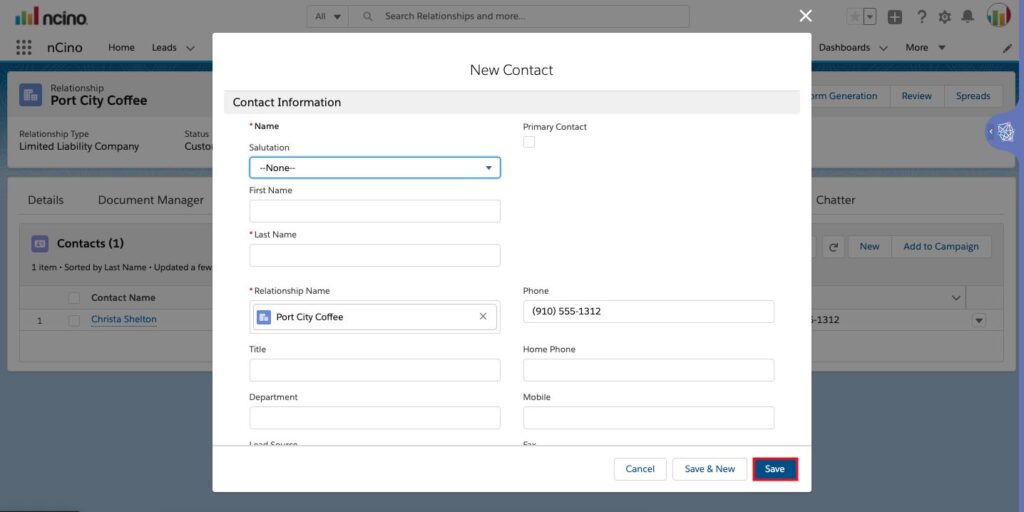
Task: Clear Port City Coffee relationship selection
Action: point(483,317)
